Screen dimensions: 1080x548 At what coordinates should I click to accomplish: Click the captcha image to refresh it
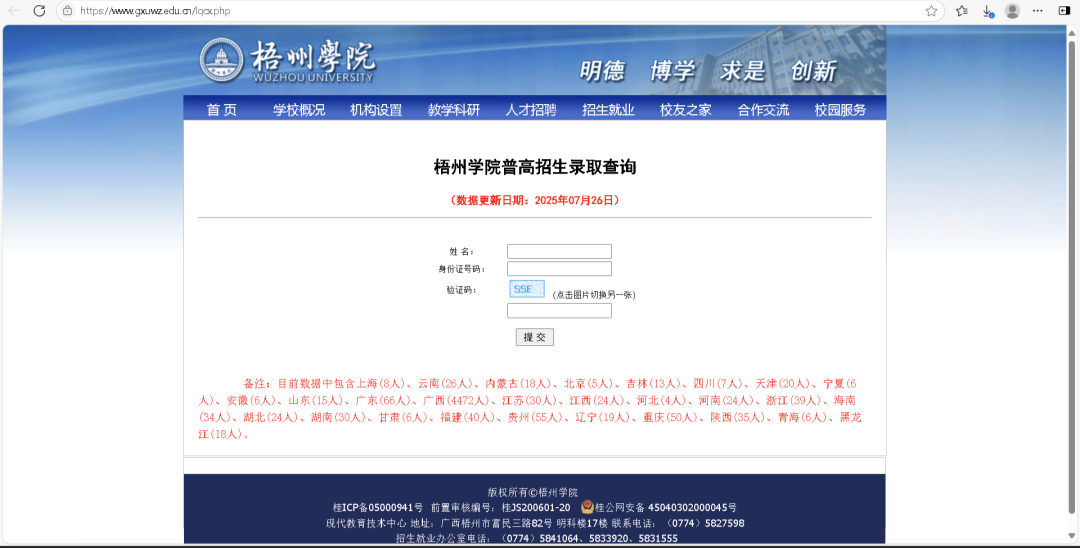[527, 289]
